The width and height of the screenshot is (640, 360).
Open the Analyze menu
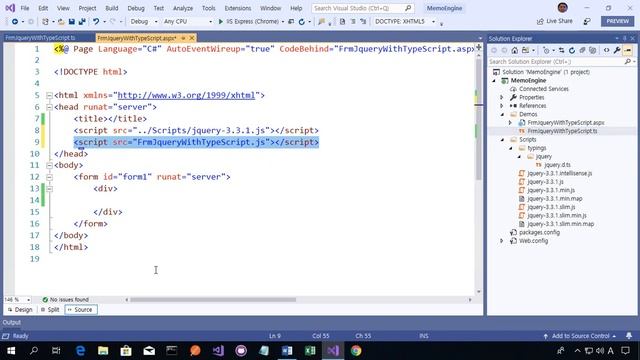coord(183,8)
